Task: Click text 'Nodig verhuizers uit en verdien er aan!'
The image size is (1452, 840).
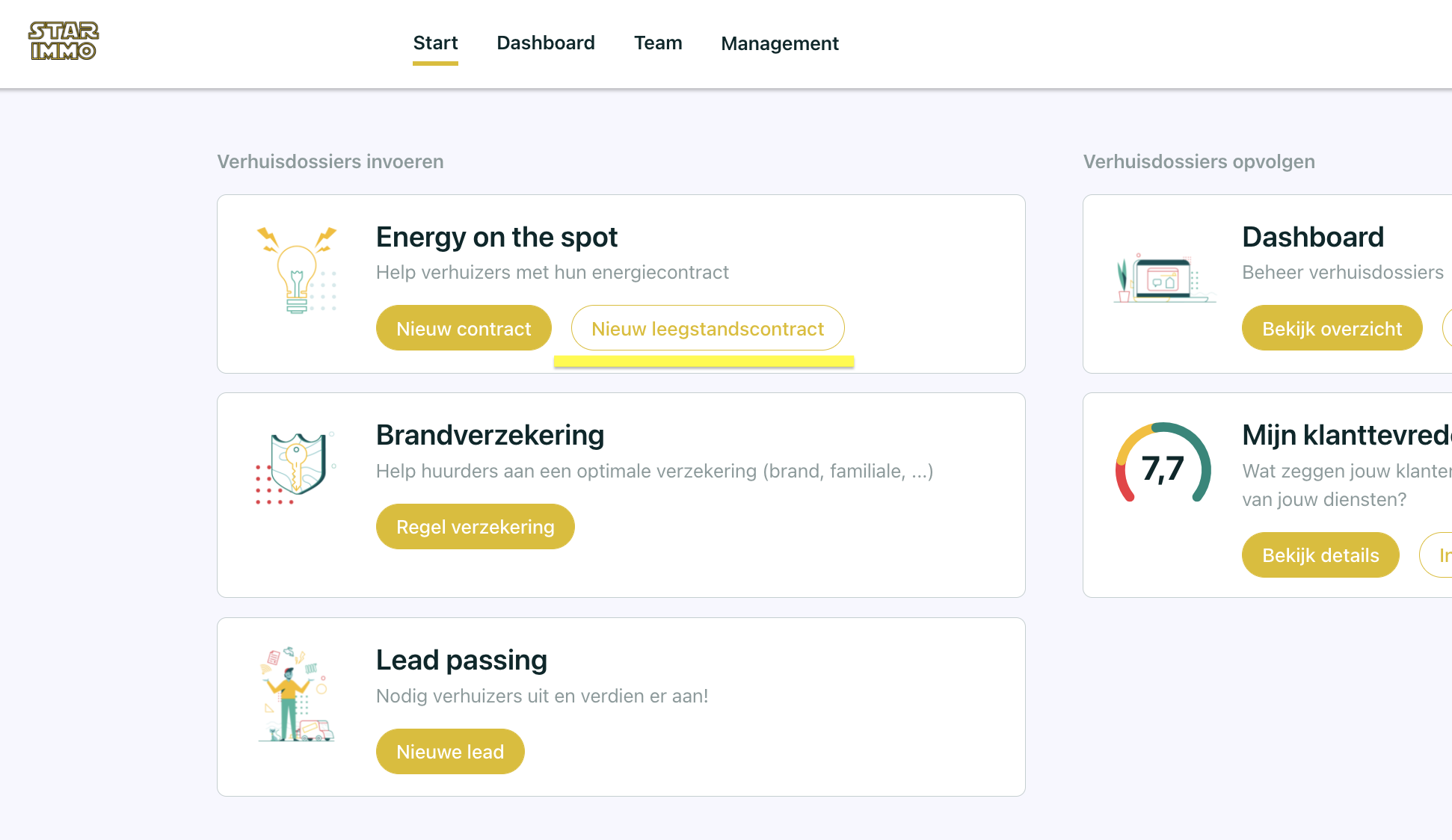Action: coord(542,697)
